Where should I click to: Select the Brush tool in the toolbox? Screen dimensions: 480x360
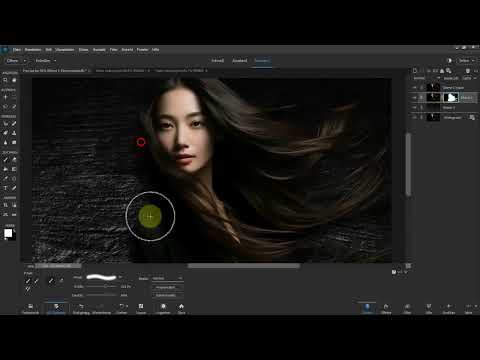[5, 160]
